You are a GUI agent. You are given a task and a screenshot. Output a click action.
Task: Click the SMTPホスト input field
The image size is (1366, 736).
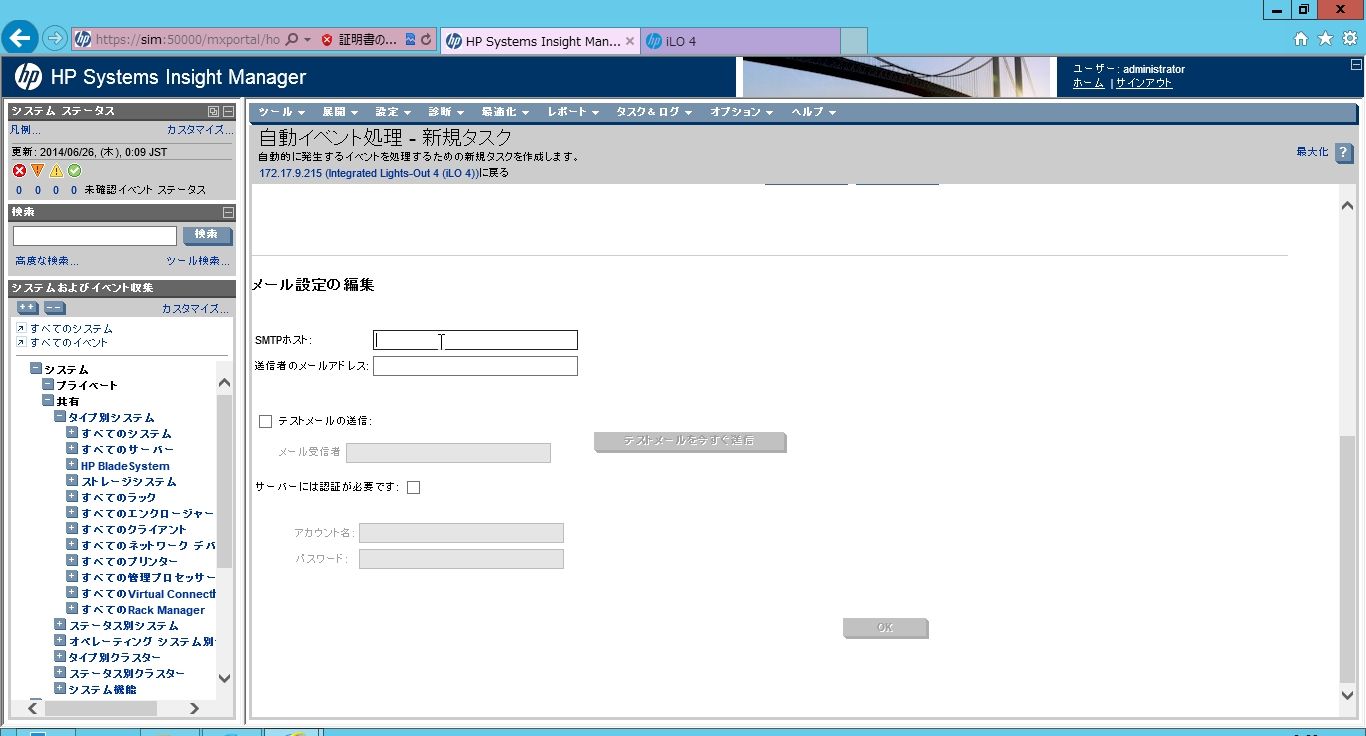click(475, 340)
